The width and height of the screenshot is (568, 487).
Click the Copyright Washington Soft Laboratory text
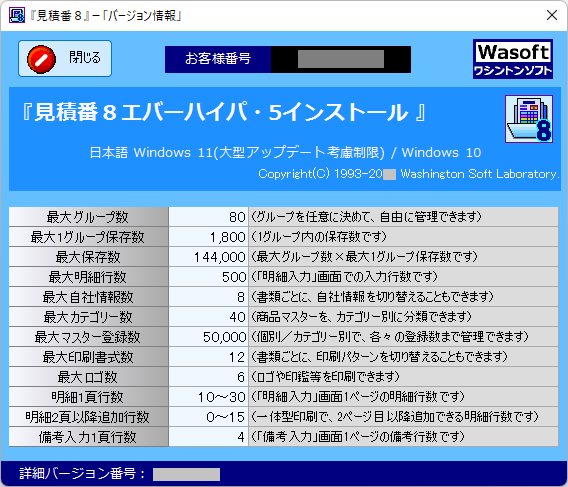[x=409, y=174]
